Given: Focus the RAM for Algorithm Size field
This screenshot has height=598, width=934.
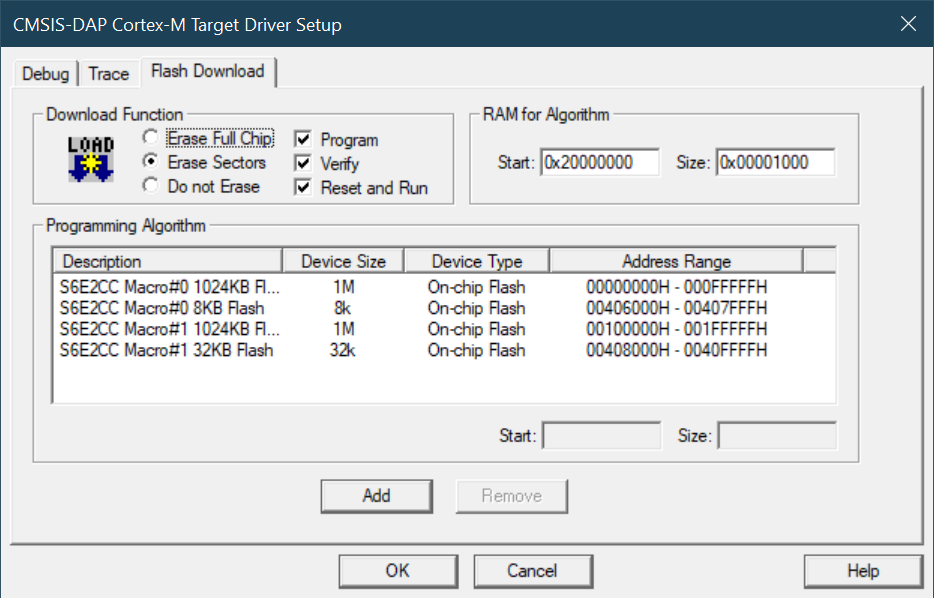Looking at the screenshot, I should pos(776,162).
